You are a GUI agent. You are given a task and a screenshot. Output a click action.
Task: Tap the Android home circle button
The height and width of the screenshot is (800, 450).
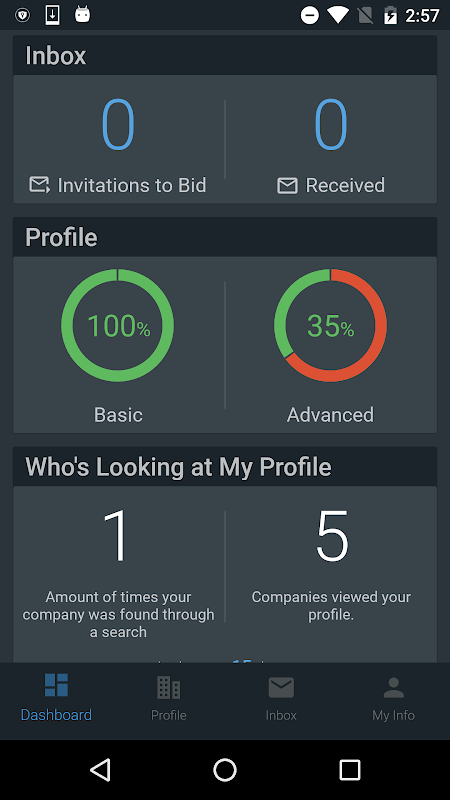point(225,769)
